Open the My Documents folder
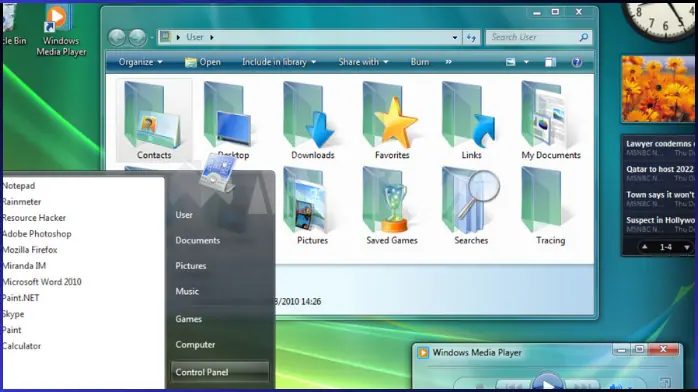 click(551, 120)
